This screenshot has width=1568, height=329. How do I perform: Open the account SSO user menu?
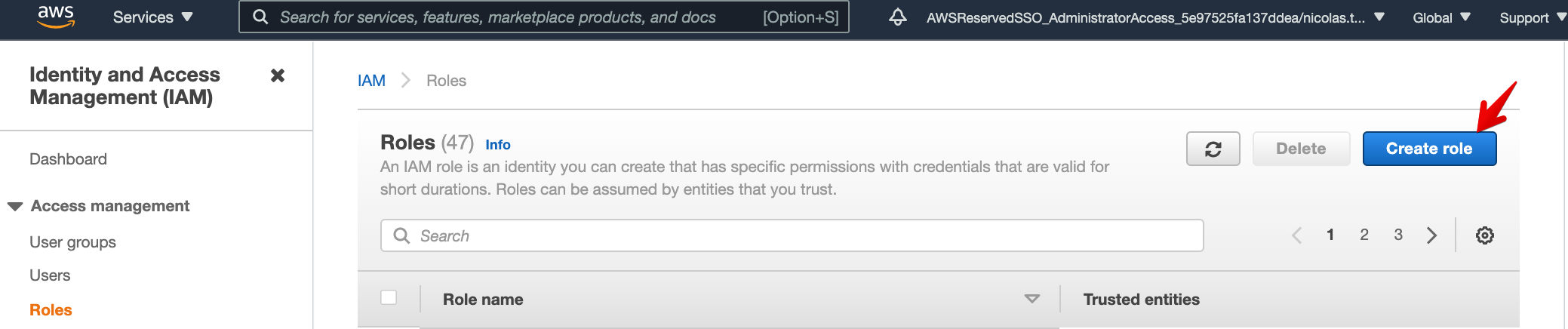[1154, 17]
